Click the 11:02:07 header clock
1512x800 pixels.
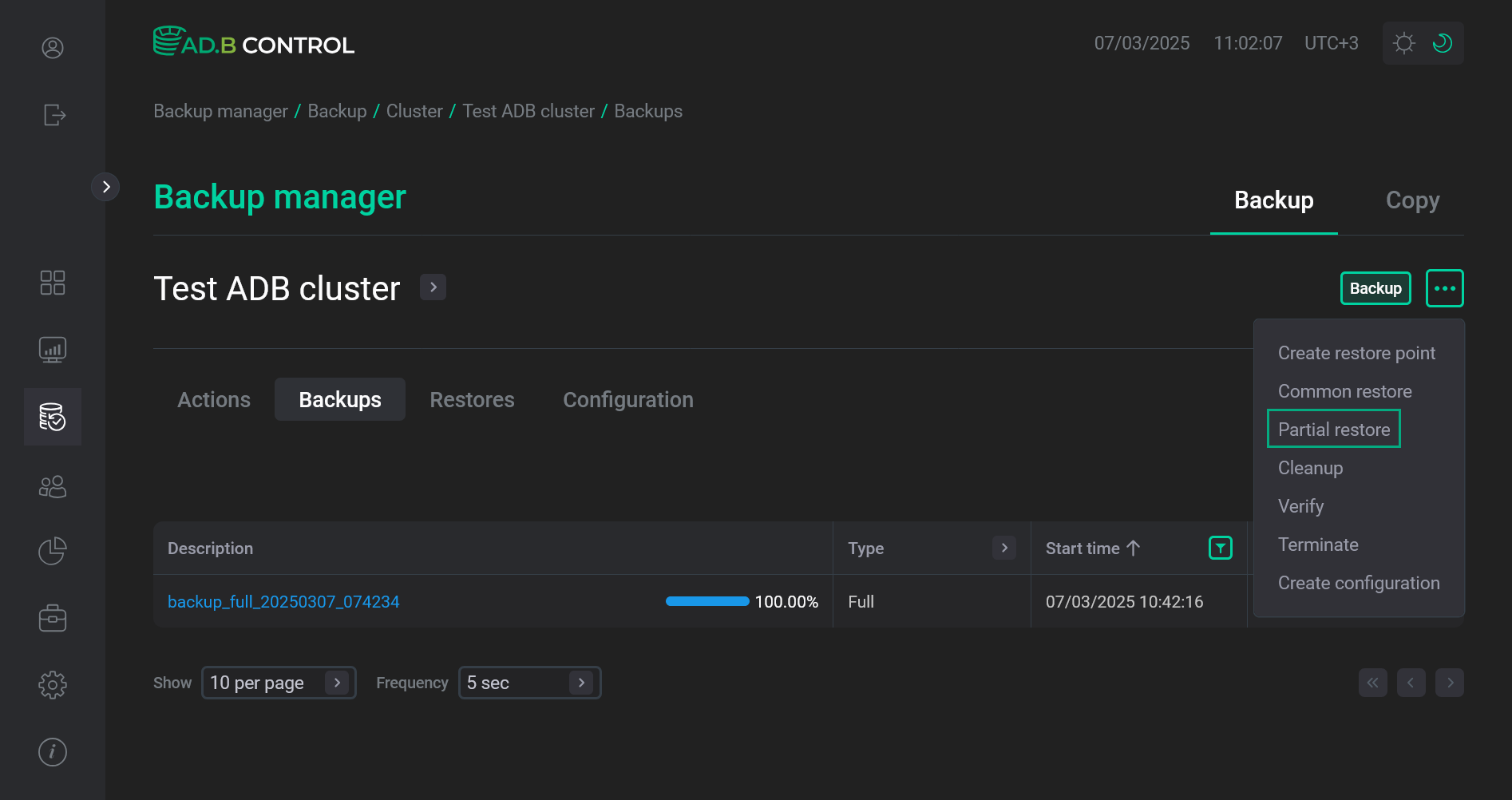(1248, 43)
